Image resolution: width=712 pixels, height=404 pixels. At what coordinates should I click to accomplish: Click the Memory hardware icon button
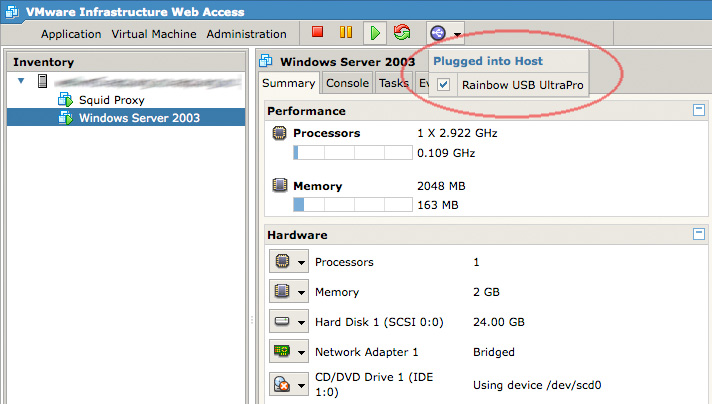pos(282,291)
